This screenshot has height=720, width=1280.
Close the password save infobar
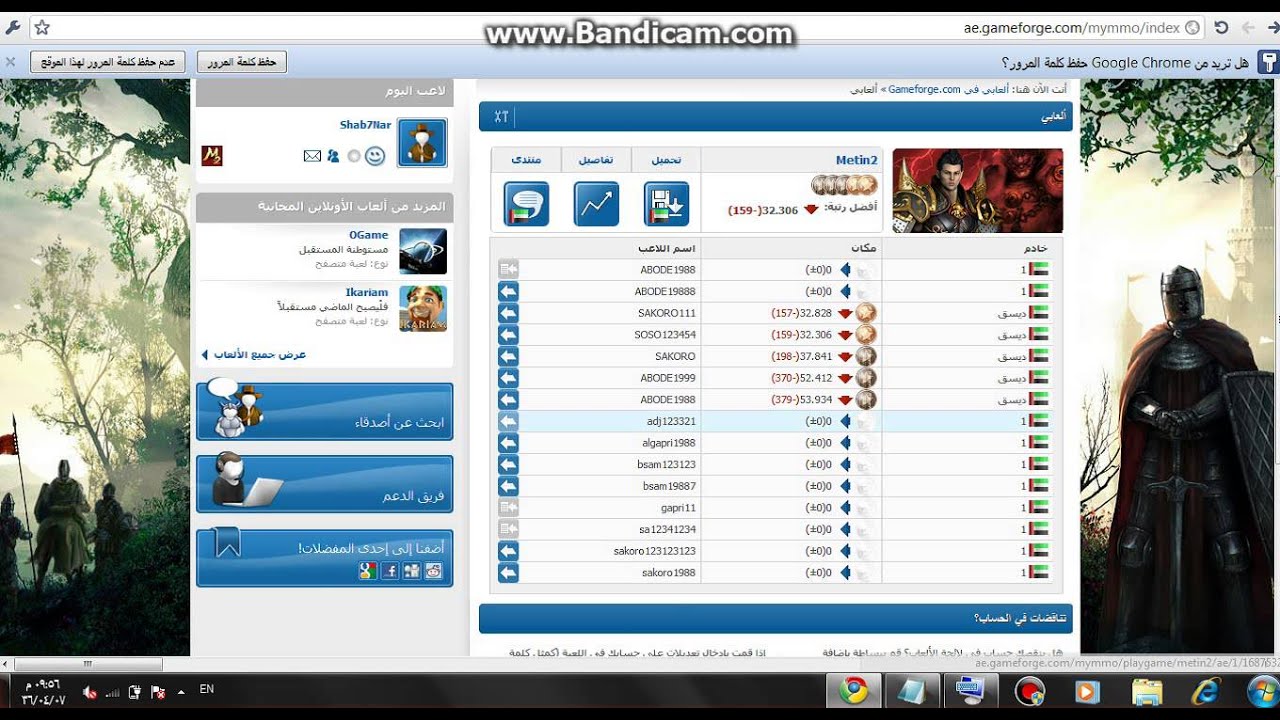tap(10, 62)
